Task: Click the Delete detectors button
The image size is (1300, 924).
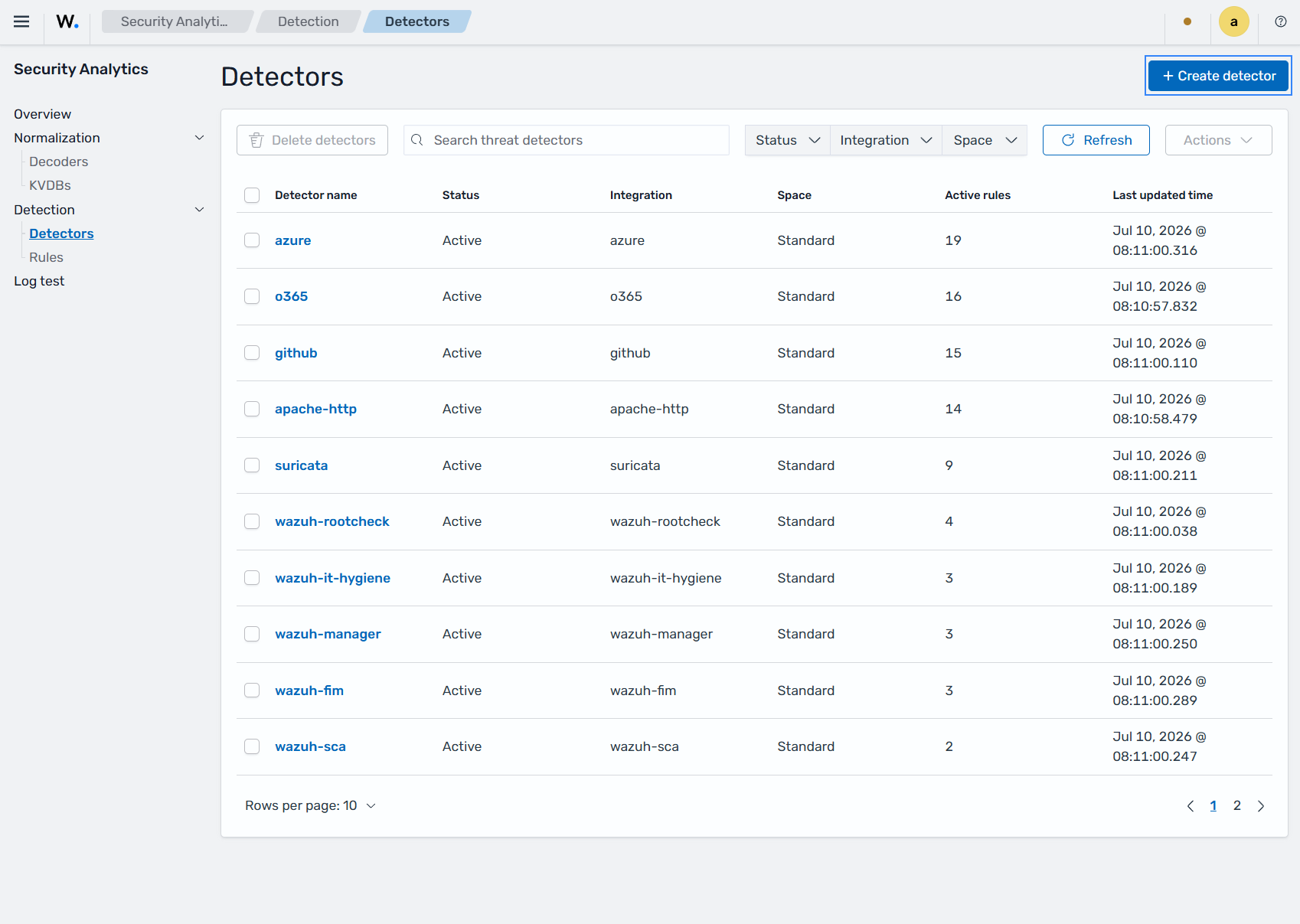Action: point(312,140)
